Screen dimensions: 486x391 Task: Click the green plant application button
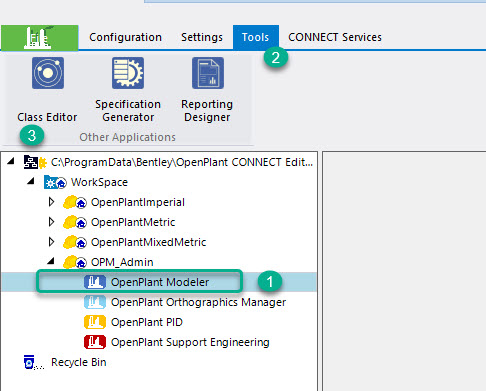40,38
